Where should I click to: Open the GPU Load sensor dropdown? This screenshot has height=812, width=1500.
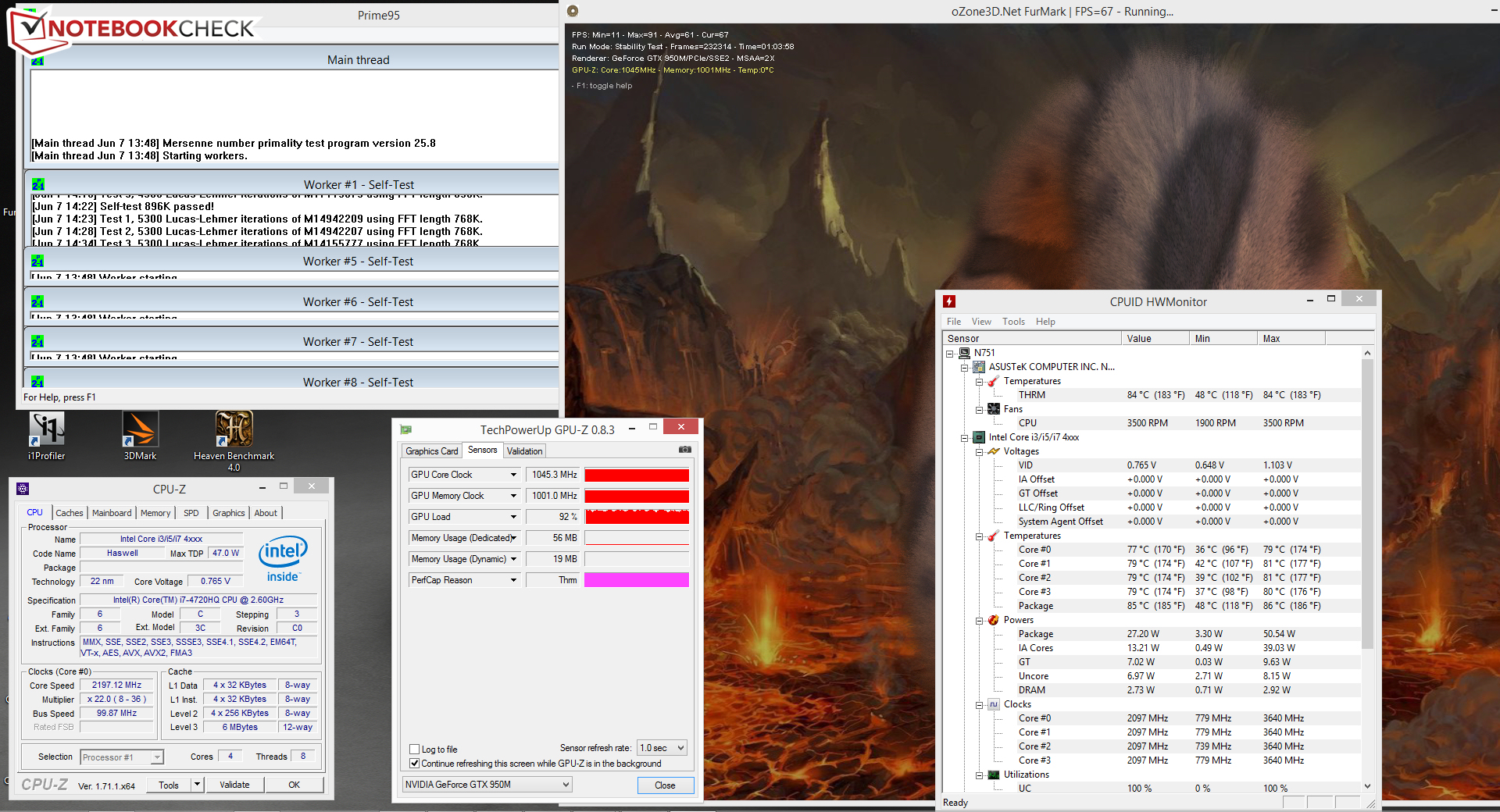[x=513, y=517]
